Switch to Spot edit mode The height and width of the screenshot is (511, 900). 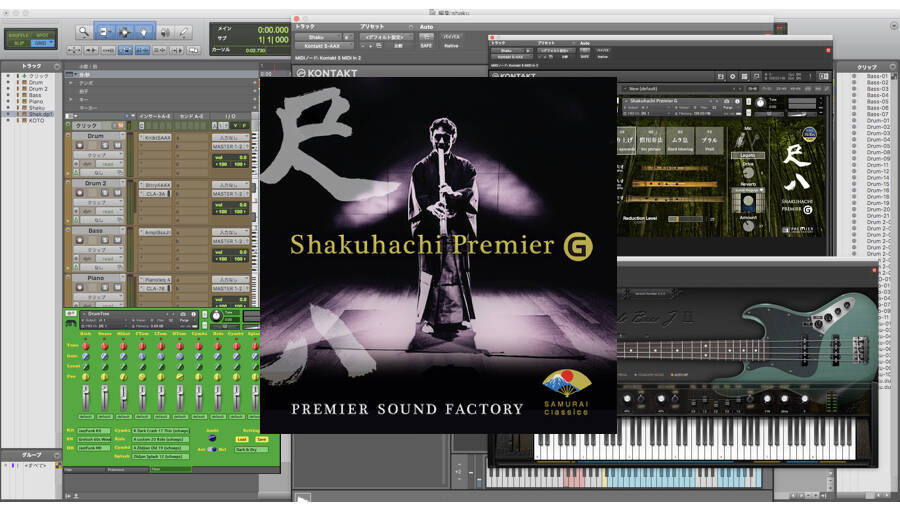42,35
